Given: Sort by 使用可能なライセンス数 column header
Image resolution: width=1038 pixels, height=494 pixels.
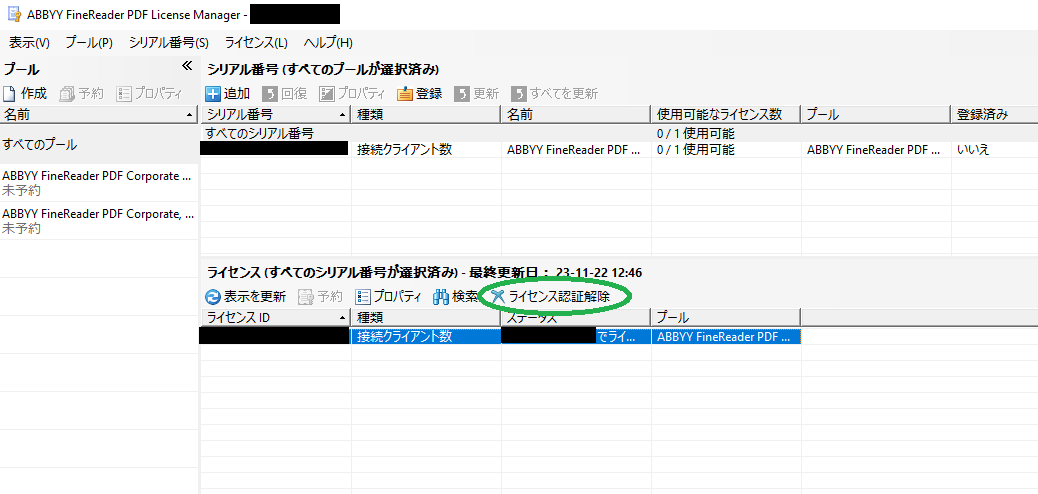Looking at the screenshot, I should click(726, 115).
